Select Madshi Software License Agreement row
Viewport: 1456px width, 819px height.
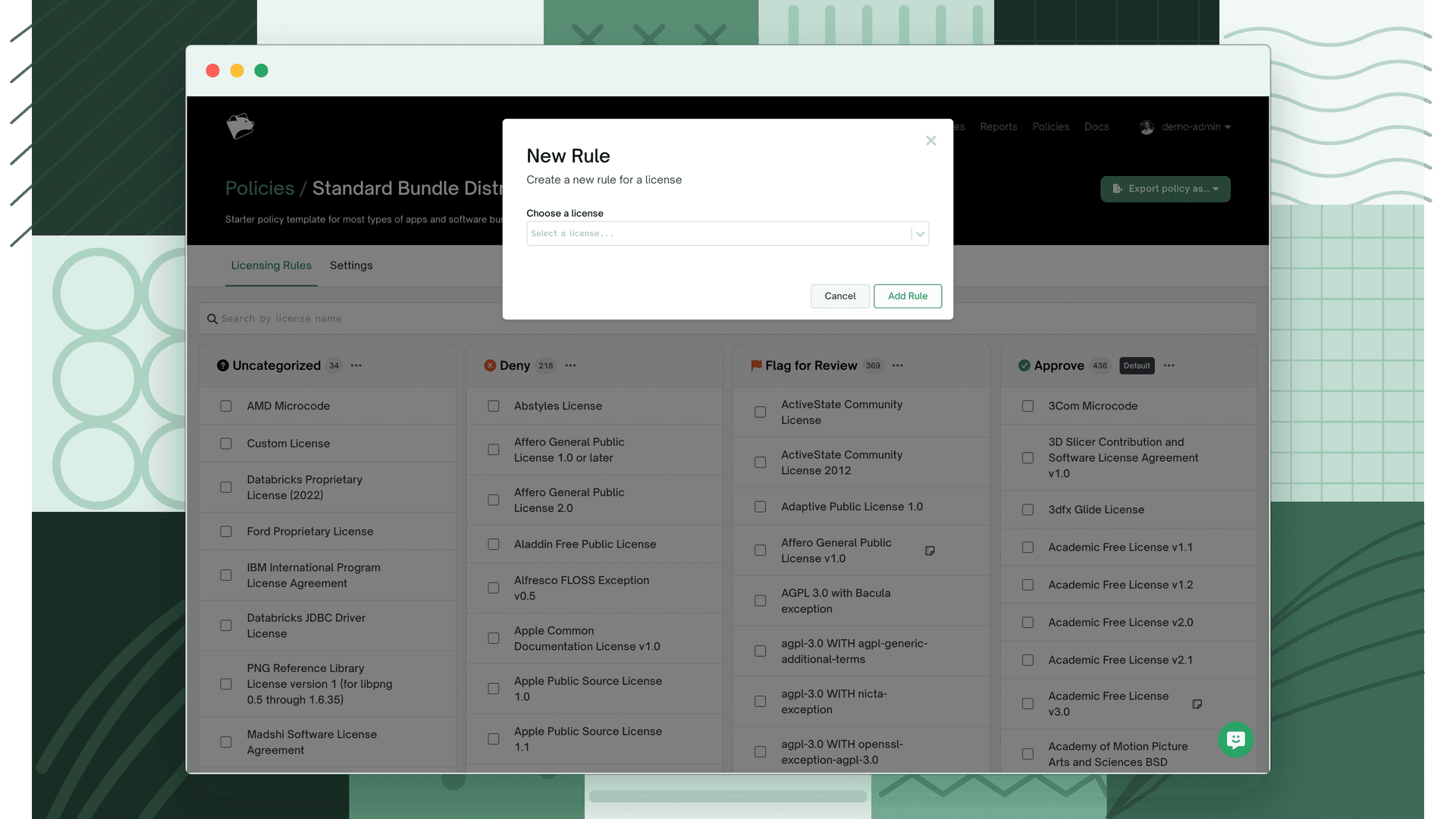click(327, 742)
